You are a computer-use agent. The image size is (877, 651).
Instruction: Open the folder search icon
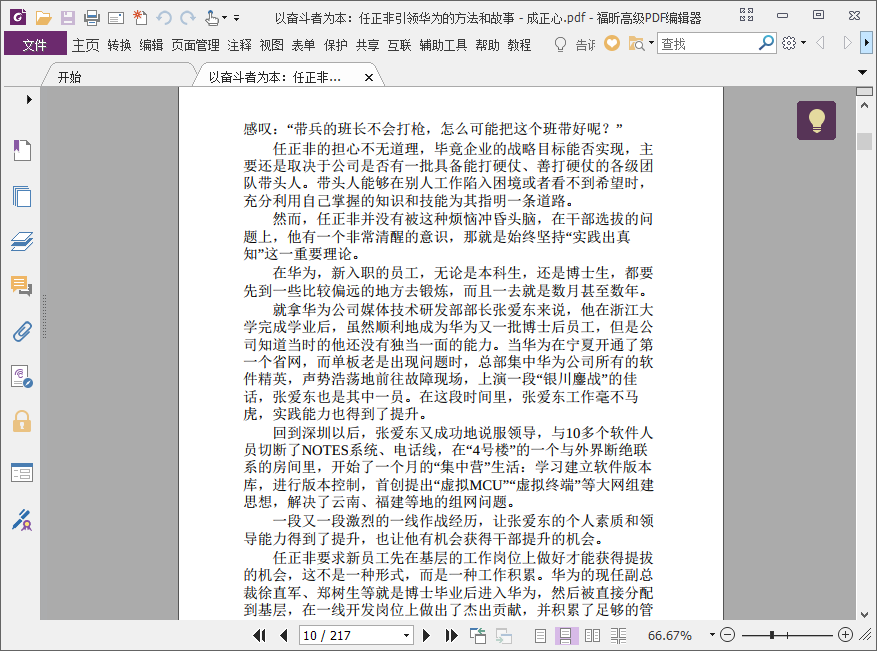[x=636, y=44]
